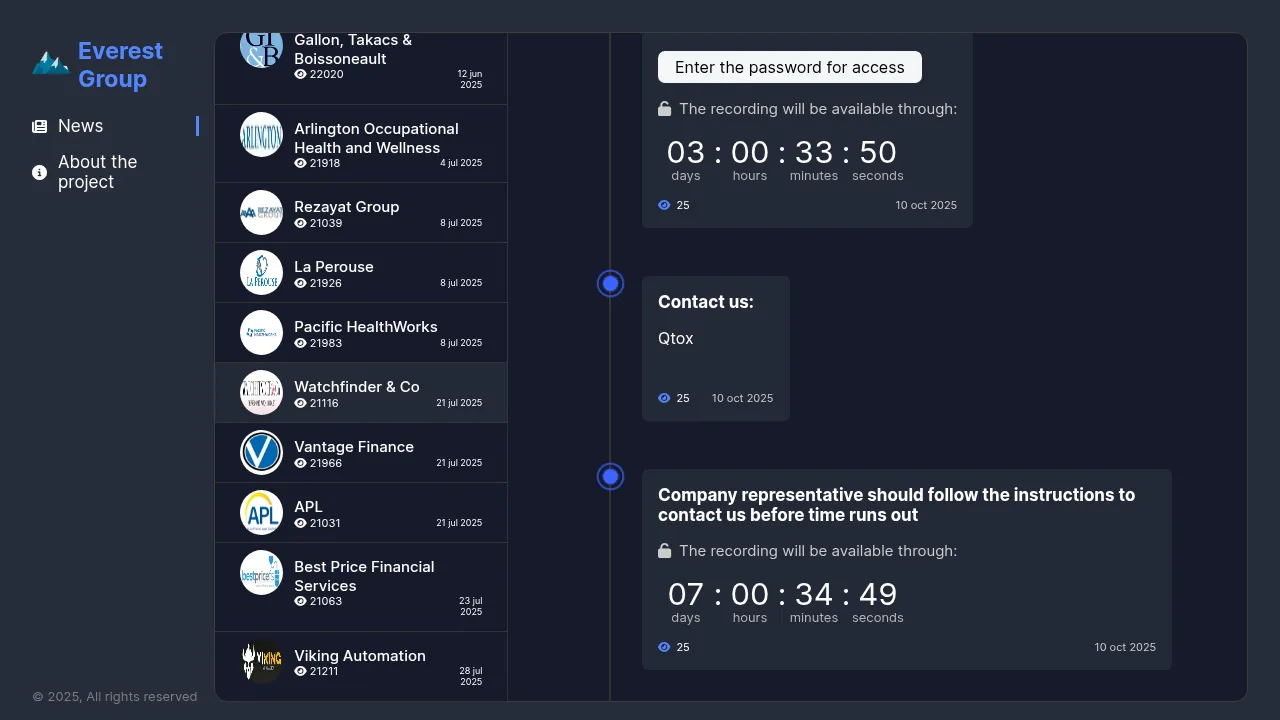The image size is (1280, 720).
Task: Open the Pacific HealthWorks listing
Action: click(365, 327)
